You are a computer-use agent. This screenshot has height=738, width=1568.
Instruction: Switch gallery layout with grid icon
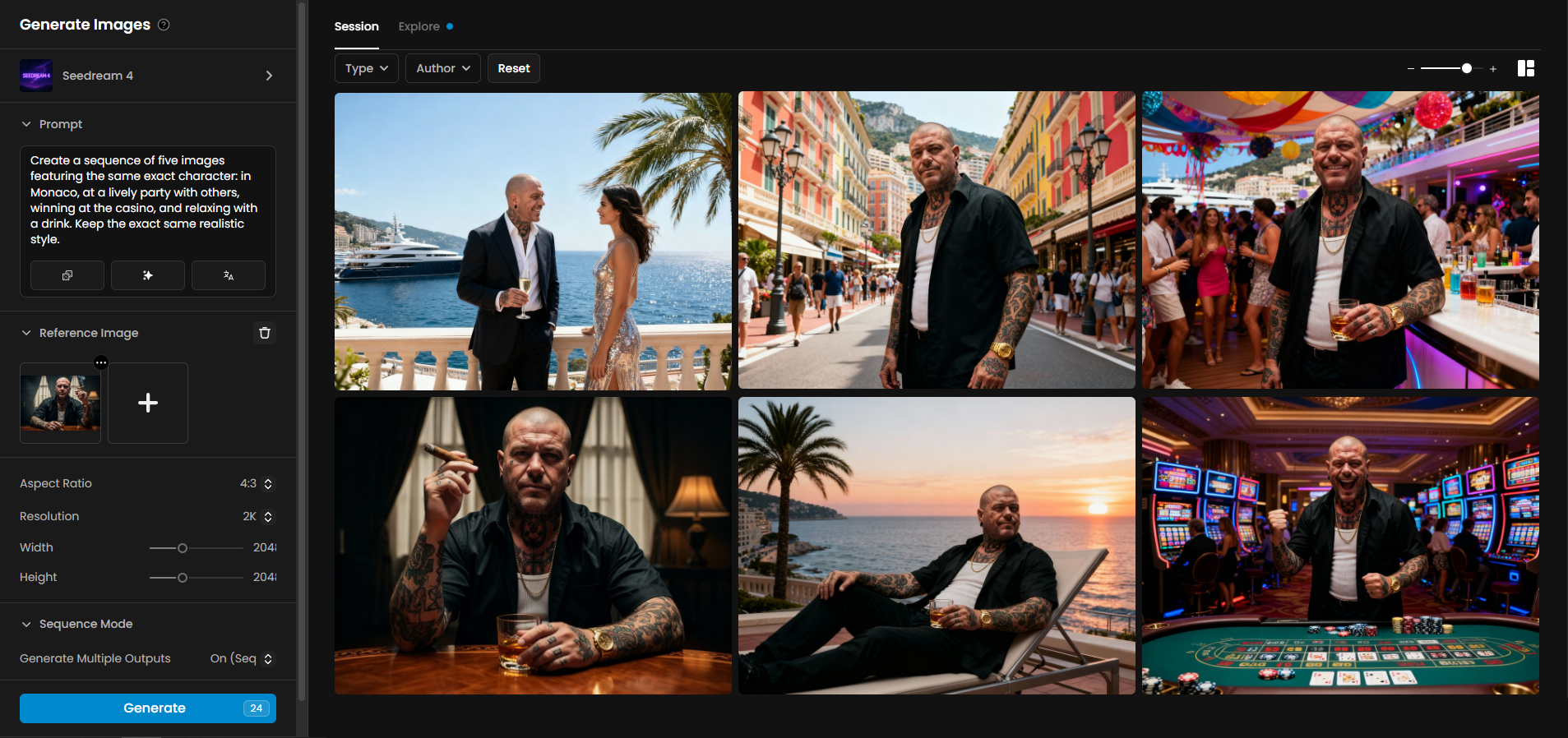click(1525, 68)
